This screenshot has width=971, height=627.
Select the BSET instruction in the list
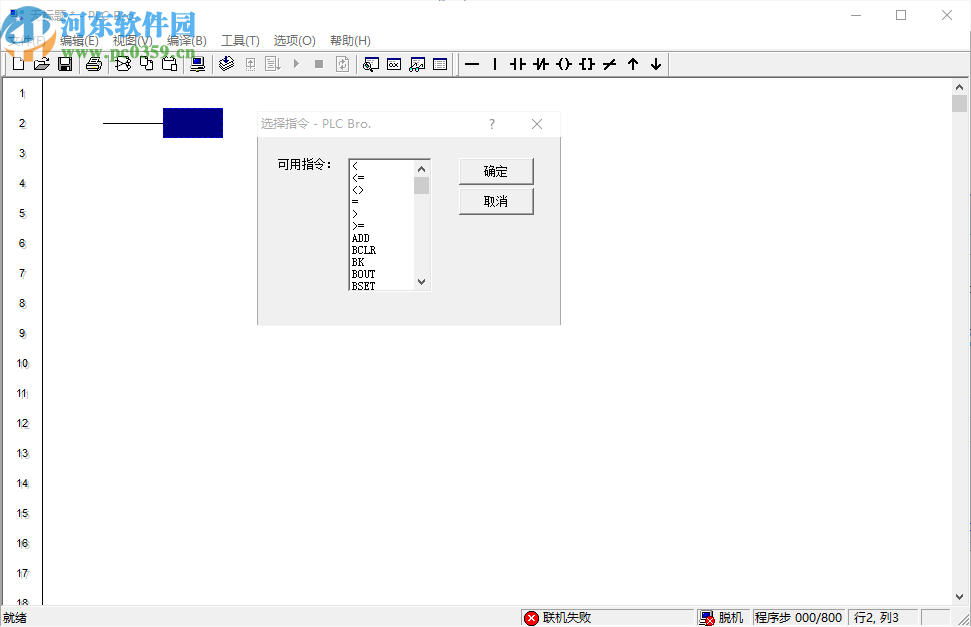point(364,284)
